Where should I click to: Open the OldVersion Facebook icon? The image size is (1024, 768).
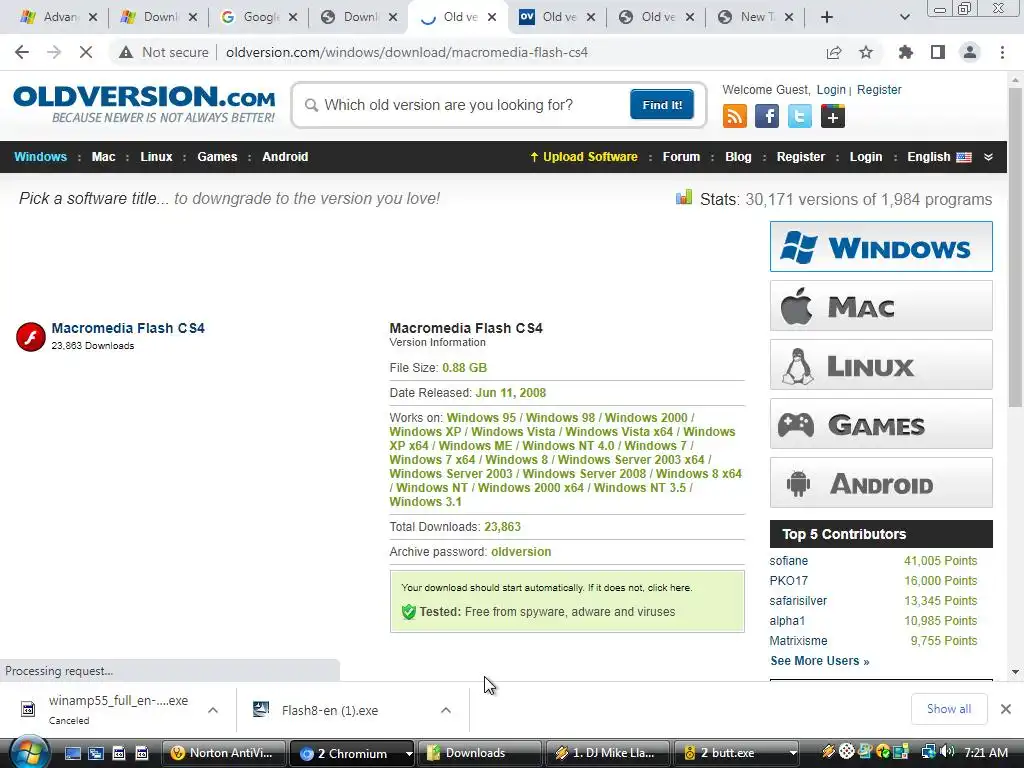tap(767, 116)
